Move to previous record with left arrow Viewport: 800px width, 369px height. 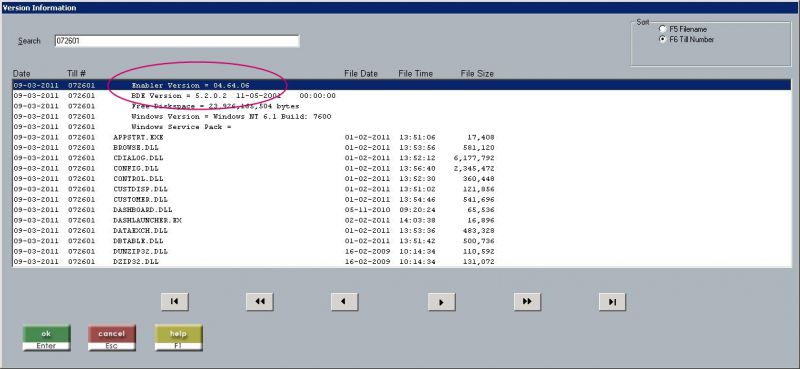(x=344, y=302)
